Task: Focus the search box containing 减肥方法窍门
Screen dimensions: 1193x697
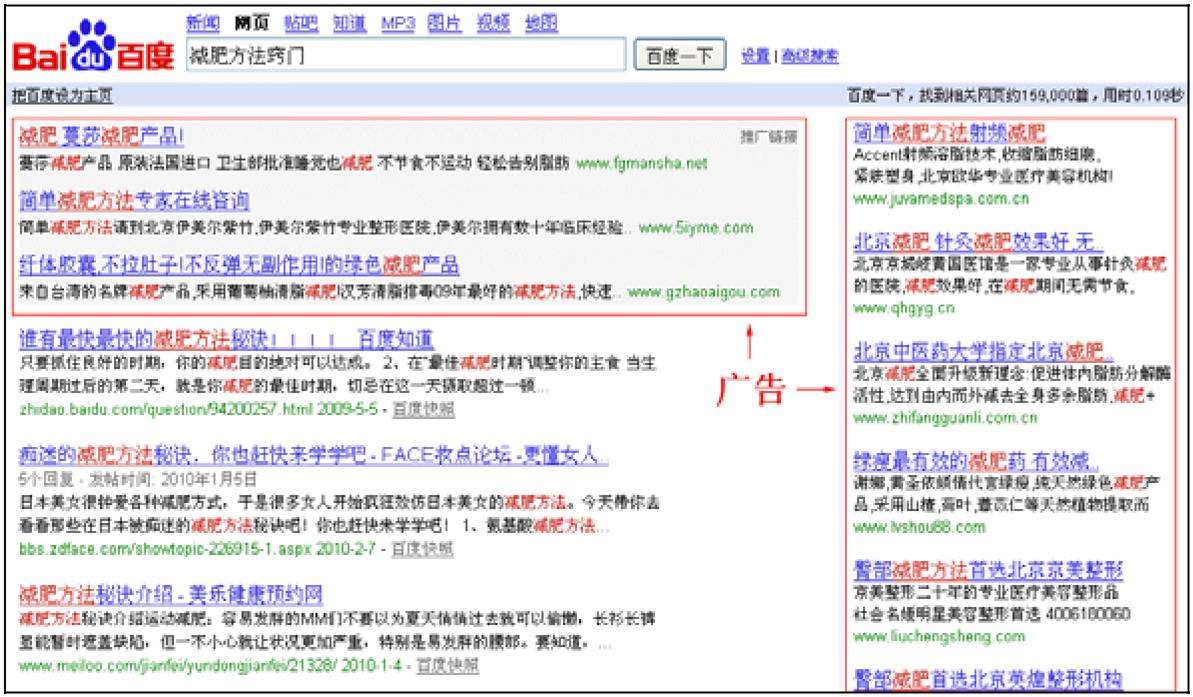Action: (406, 56)
